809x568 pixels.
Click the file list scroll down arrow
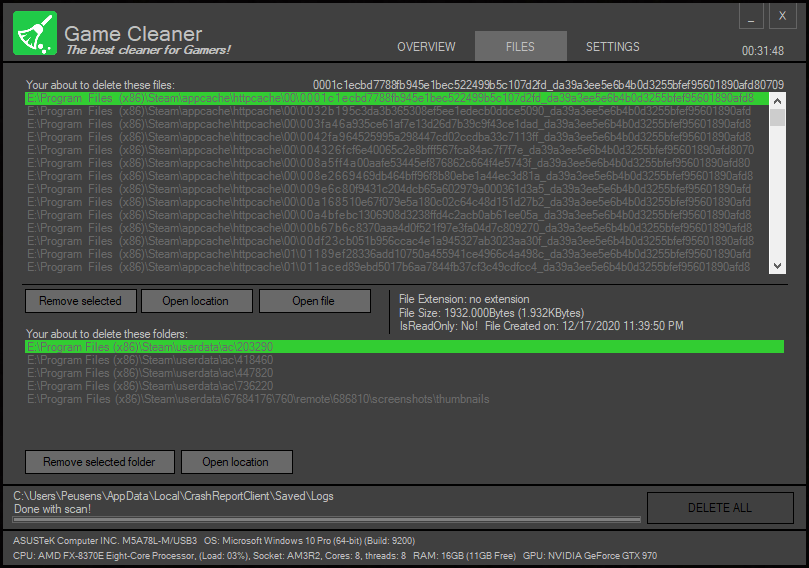tap(777, 266)
